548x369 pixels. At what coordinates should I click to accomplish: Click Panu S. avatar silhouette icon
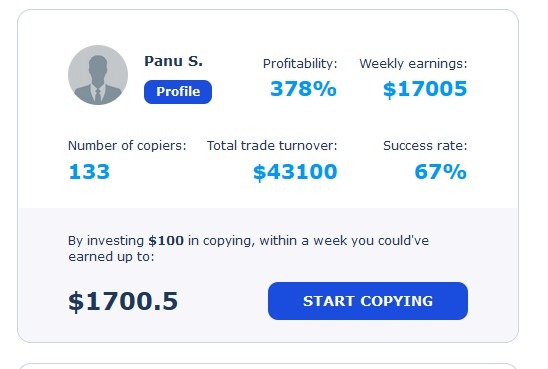click(98, 75)
